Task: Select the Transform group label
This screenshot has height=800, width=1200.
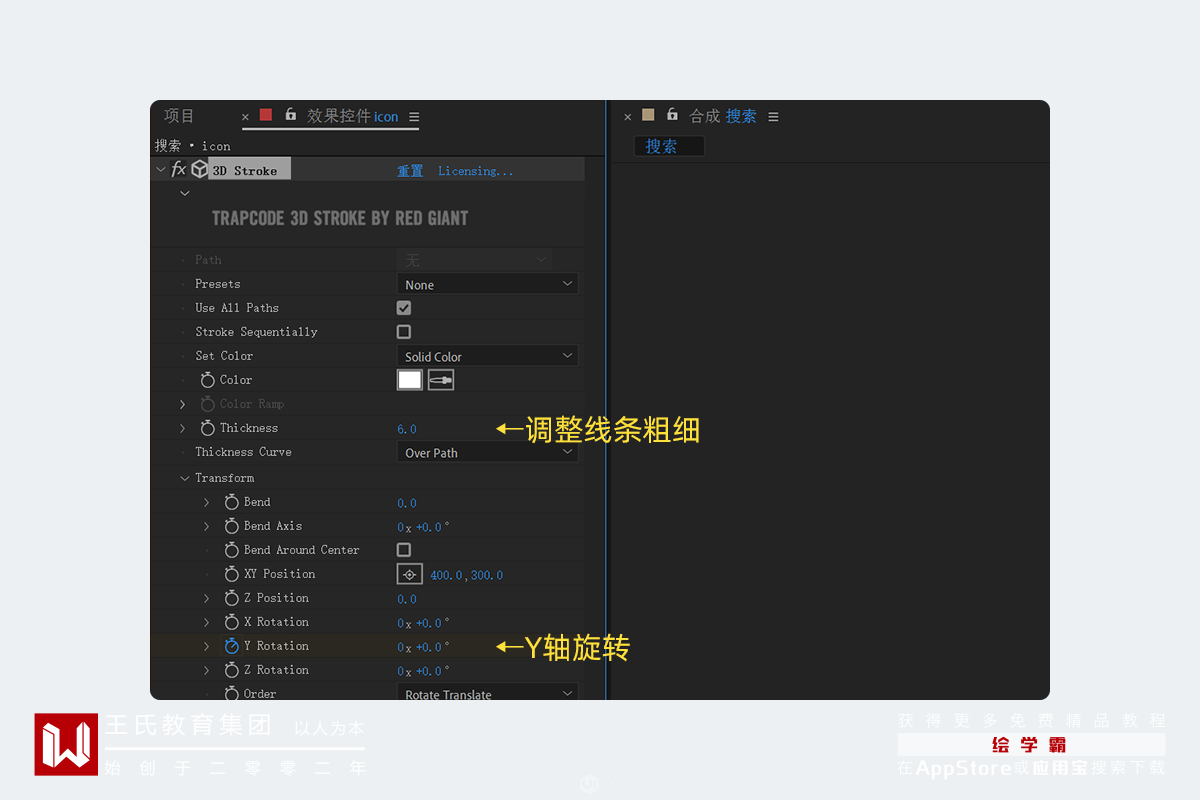Action: 225,478
